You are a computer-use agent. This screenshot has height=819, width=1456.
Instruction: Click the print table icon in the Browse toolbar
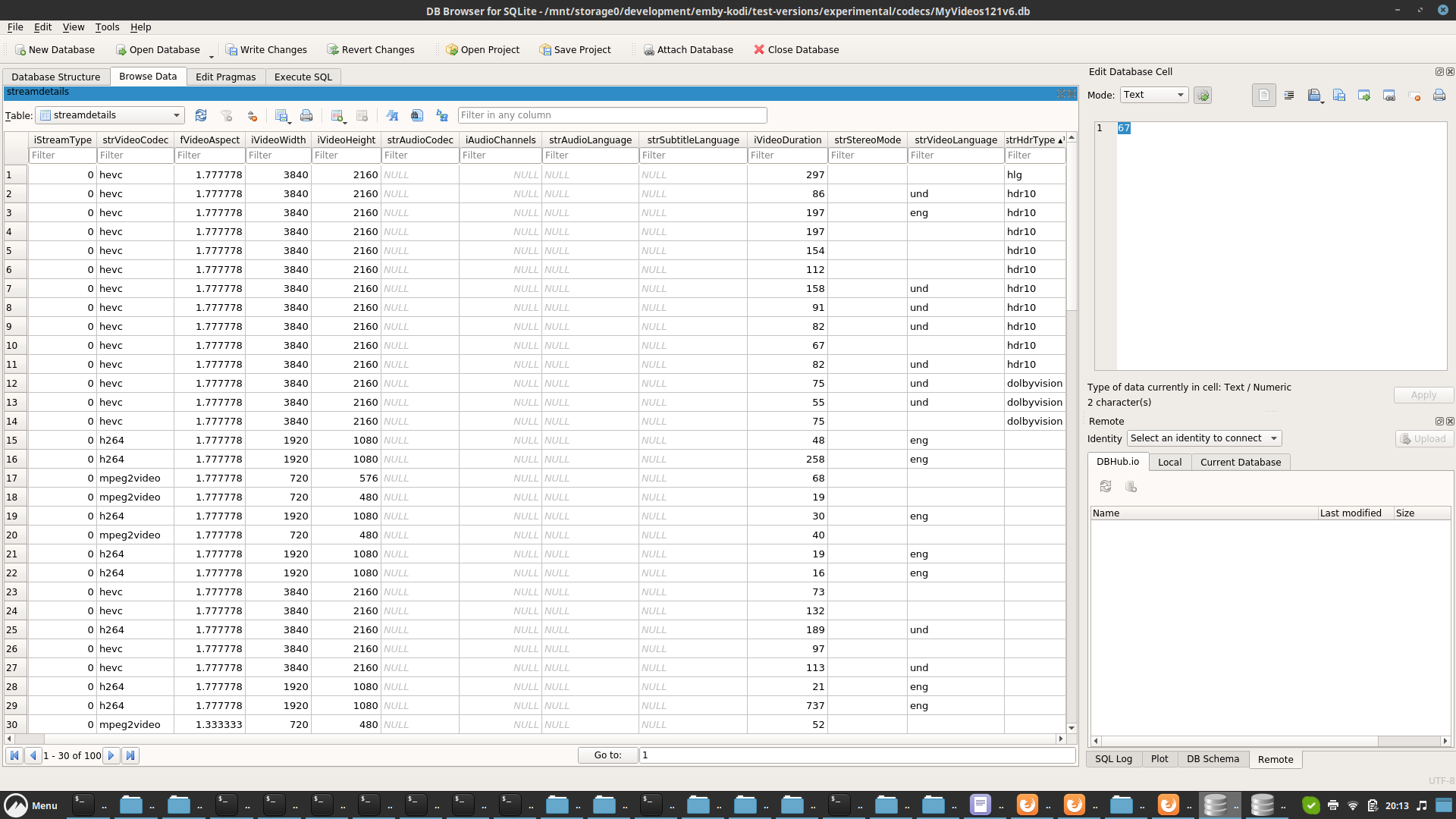click(x=306, y=115)
